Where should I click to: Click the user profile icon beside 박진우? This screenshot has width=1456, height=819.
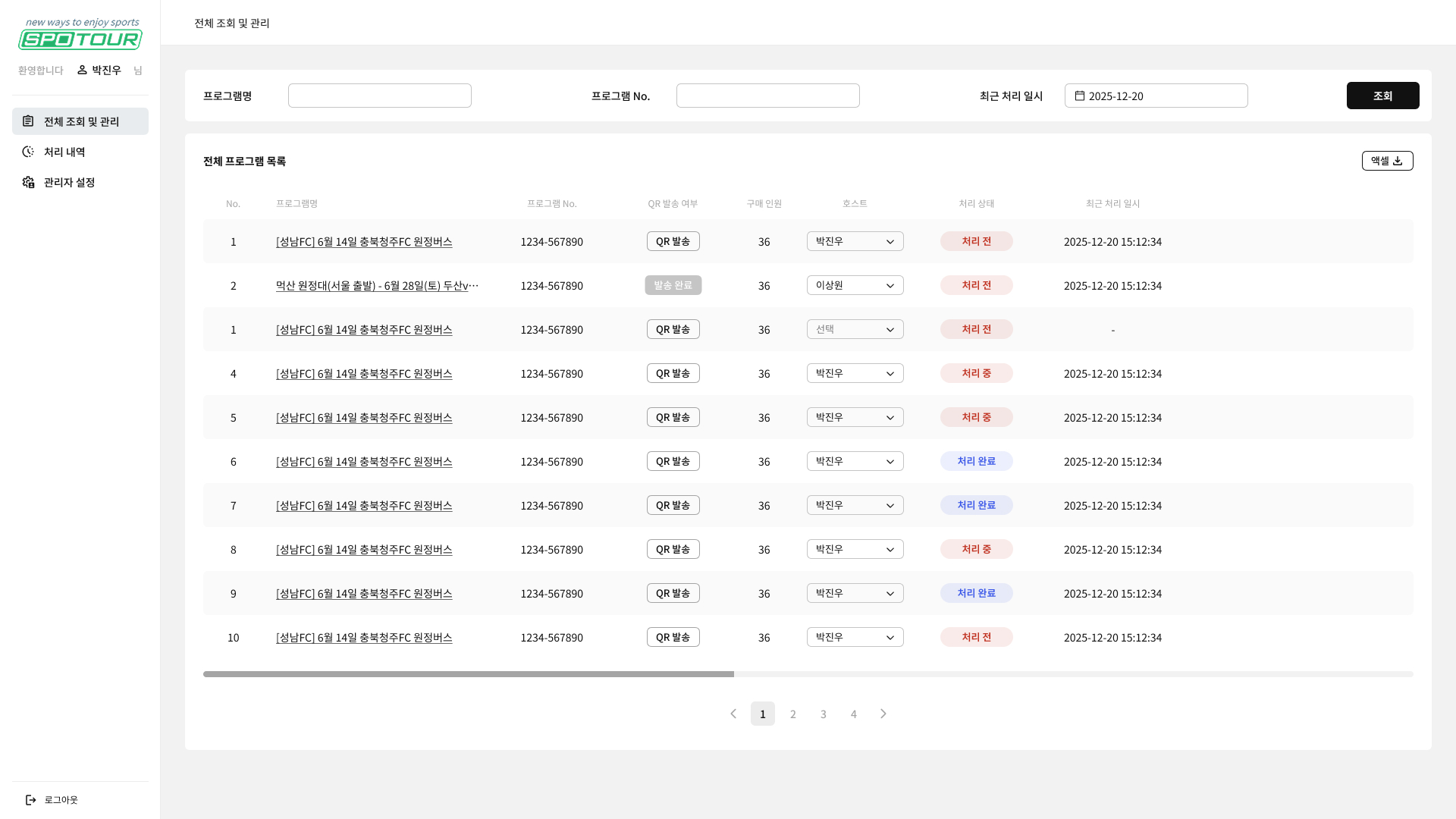point(82,70)
